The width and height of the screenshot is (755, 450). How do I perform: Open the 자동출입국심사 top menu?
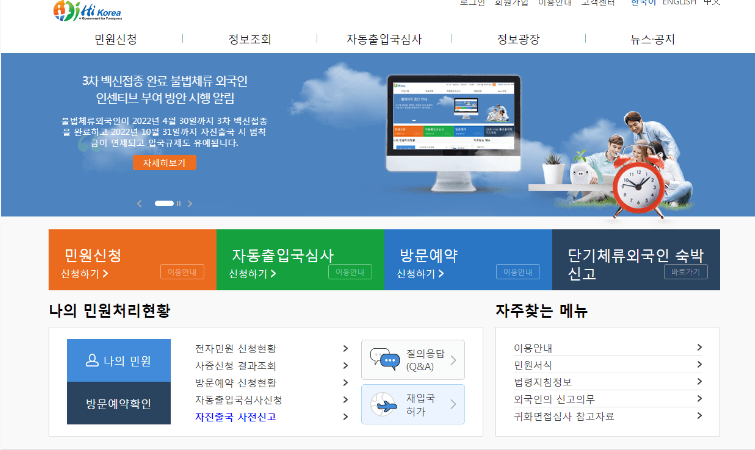click(384, 39)
